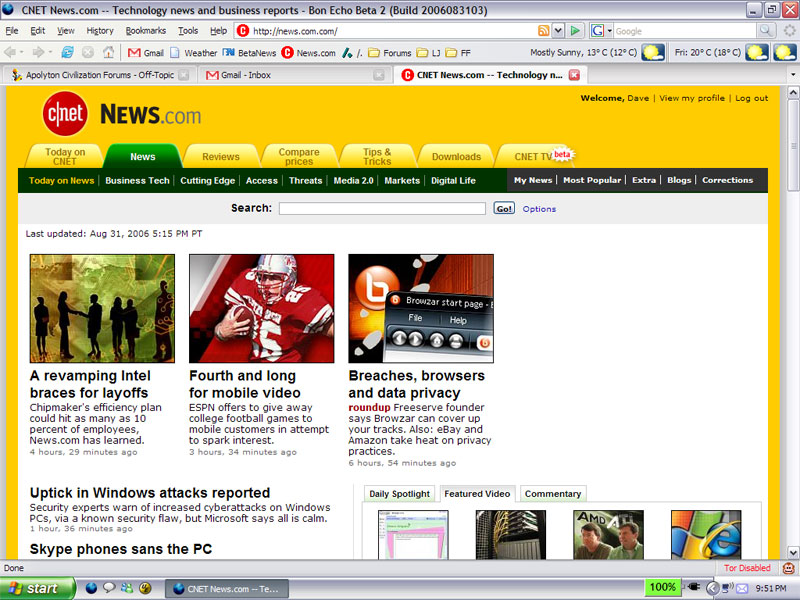
Task: Open the BetaNews bookmark
Action: (249, 53)
